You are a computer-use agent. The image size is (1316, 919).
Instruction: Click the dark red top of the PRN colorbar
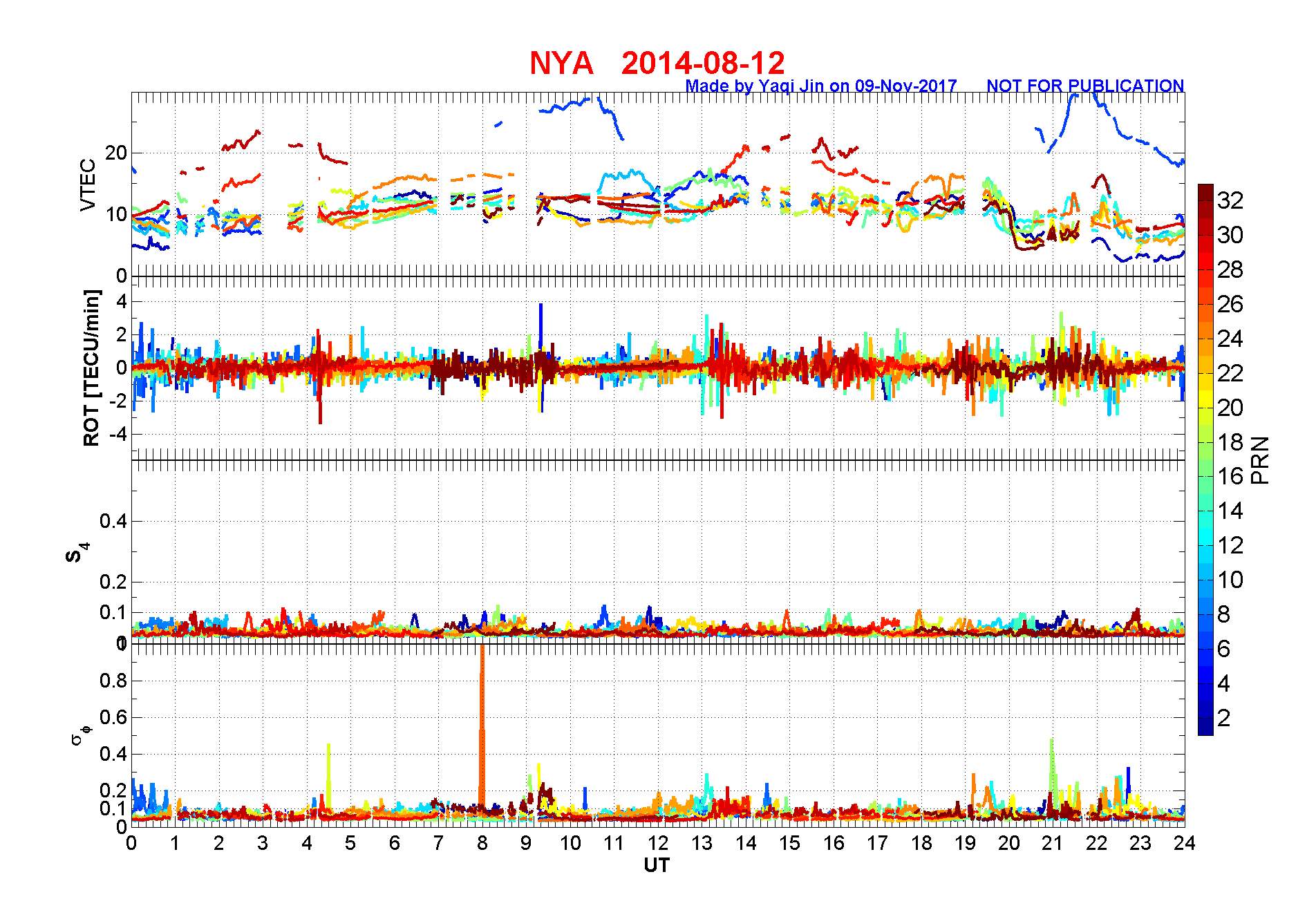[1205, 192]
